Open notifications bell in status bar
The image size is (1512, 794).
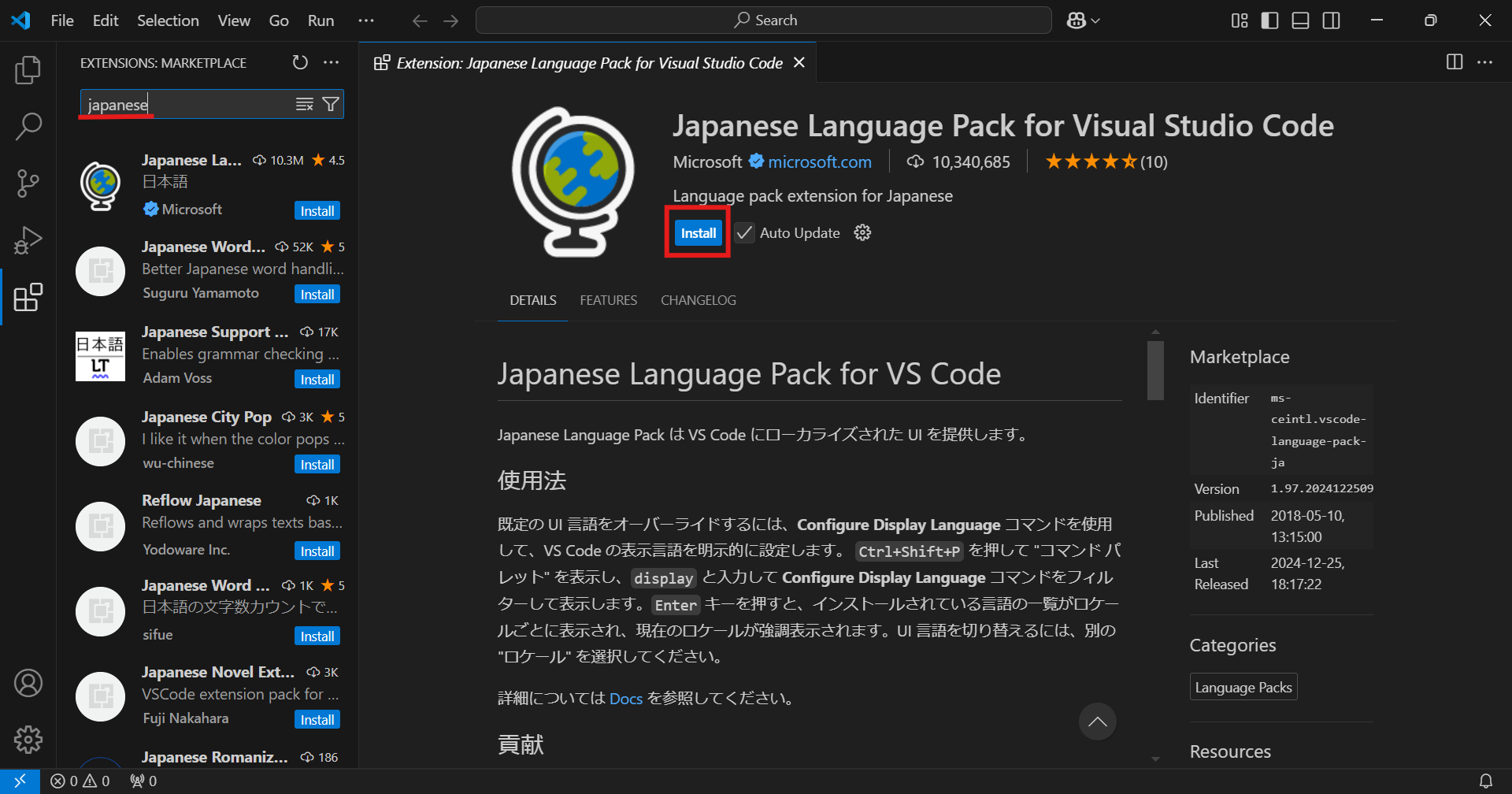click(x=1485, y=781)
